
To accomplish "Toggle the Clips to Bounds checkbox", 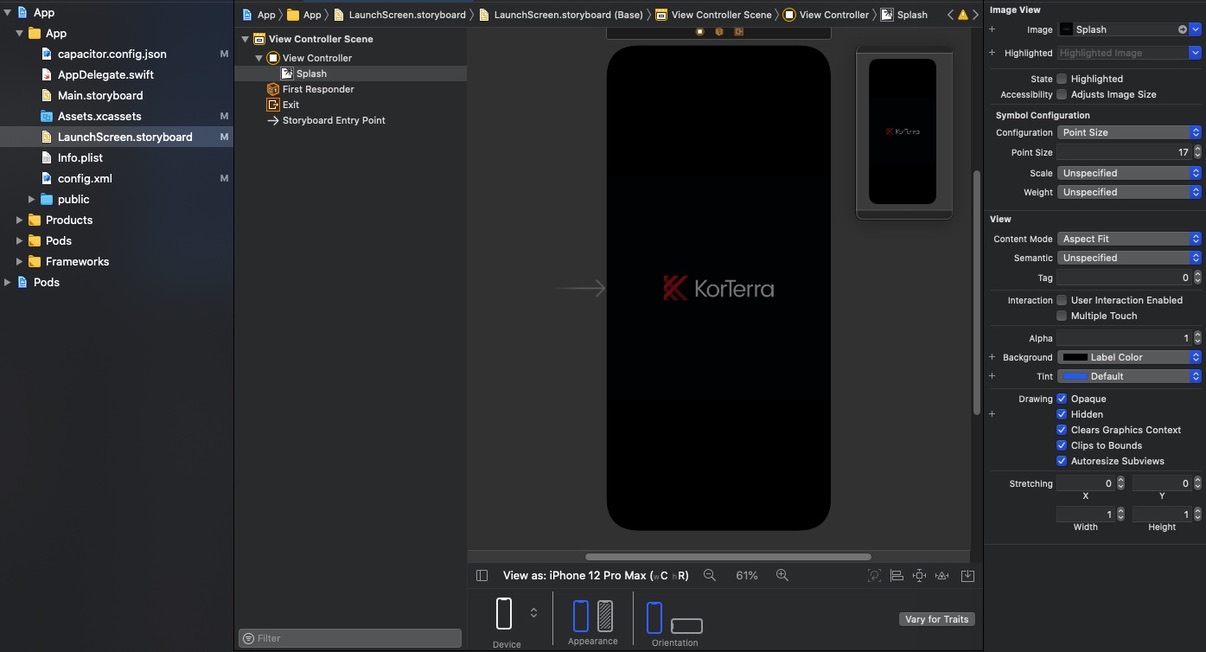I will point(1062,445).
